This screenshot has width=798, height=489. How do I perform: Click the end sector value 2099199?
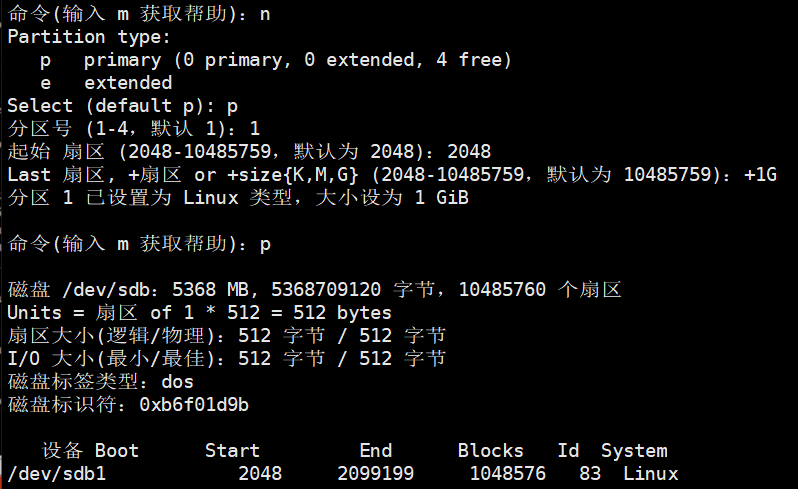375,473
